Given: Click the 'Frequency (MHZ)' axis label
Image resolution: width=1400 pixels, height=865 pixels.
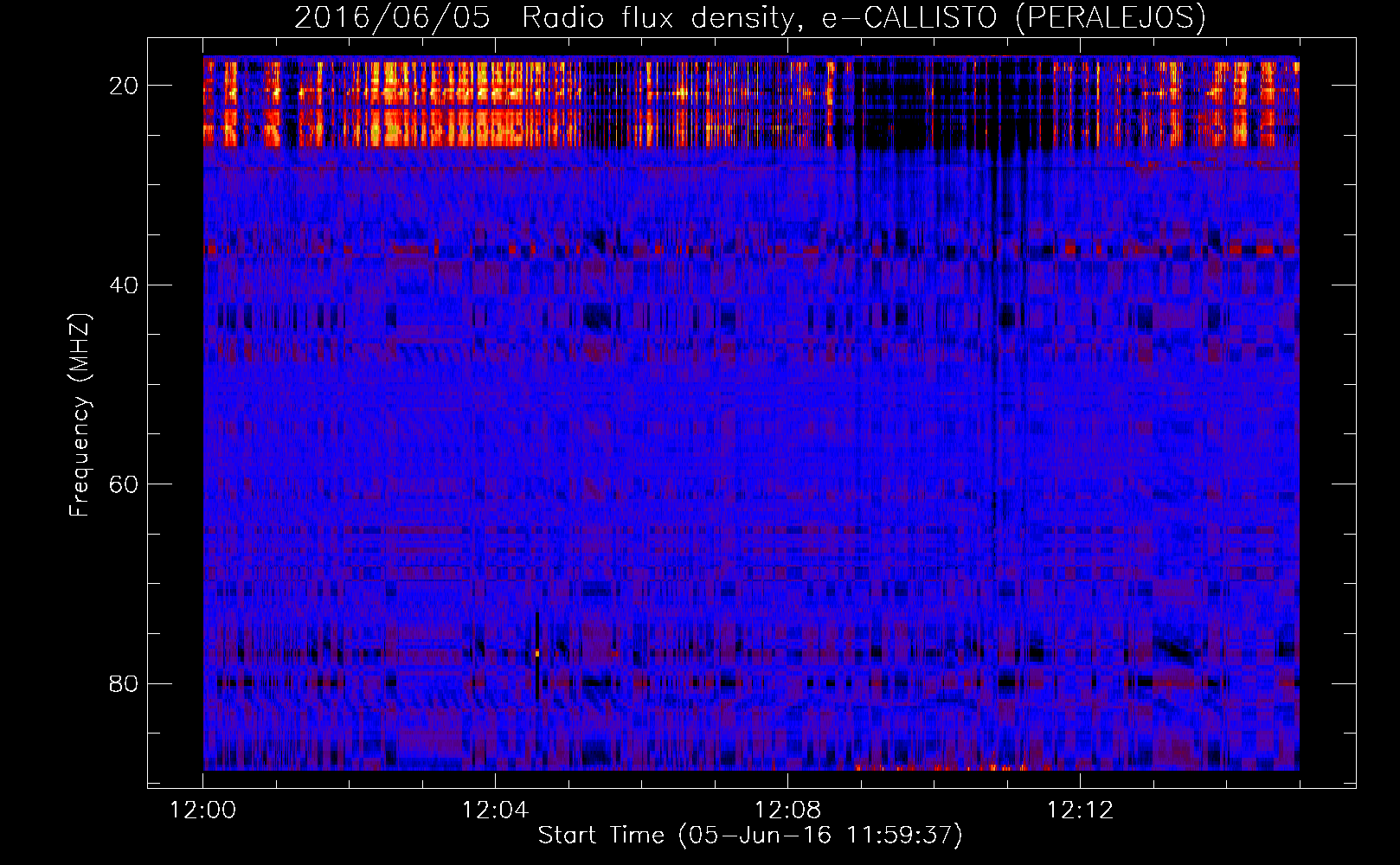Looking at the screenshot, I should (x=80, y=415).
